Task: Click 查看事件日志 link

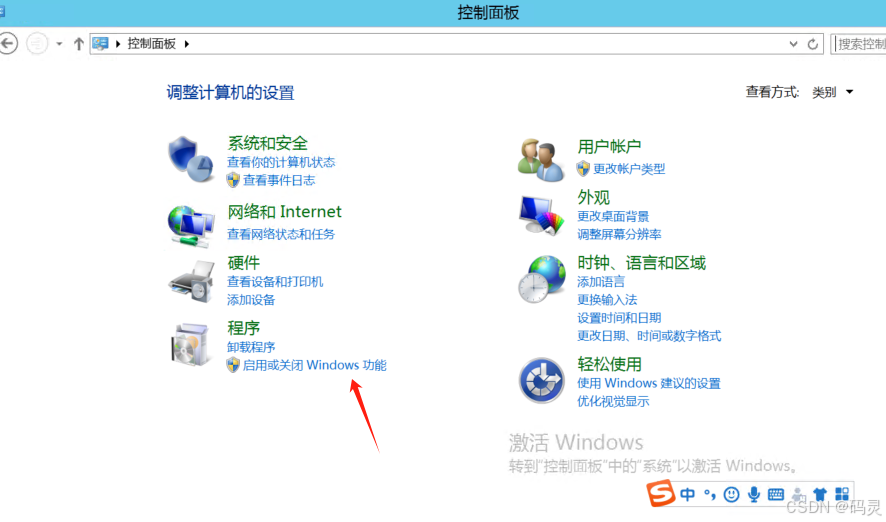Action: (x=279, y=181)
